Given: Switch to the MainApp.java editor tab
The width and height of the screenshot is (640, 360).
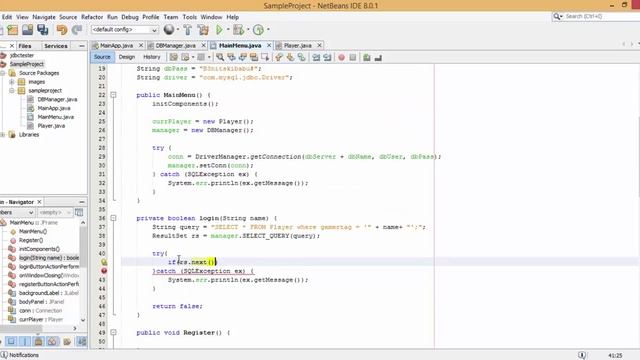Looking at the screenshot, I should click(116, 46).
